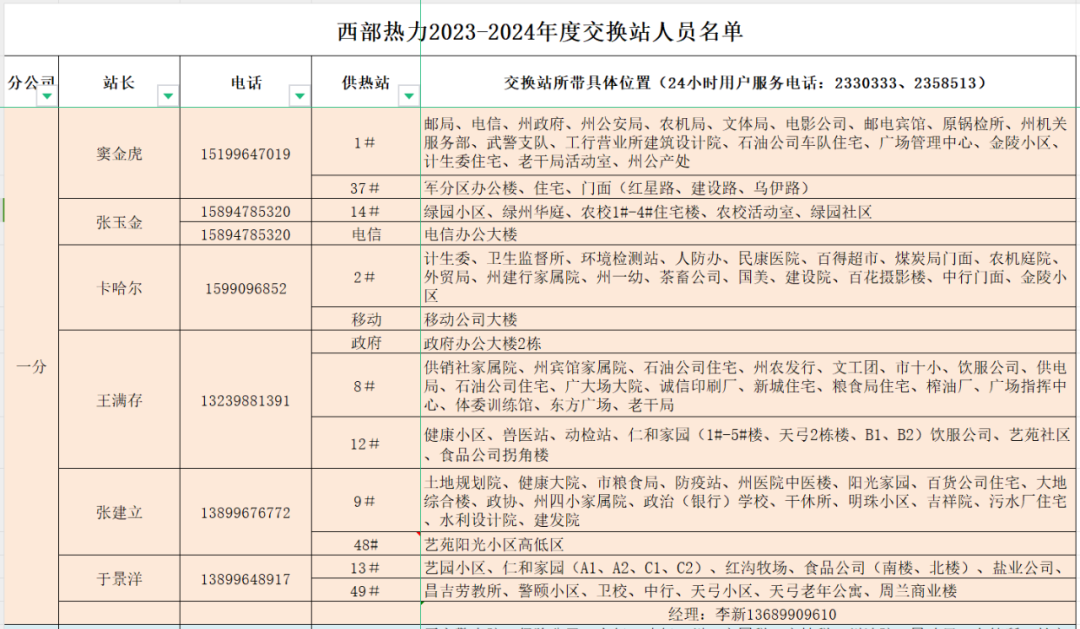Select the 交换站所带具体位置 header cell
Screen dimensions: 1080x629
pos(748,82)
